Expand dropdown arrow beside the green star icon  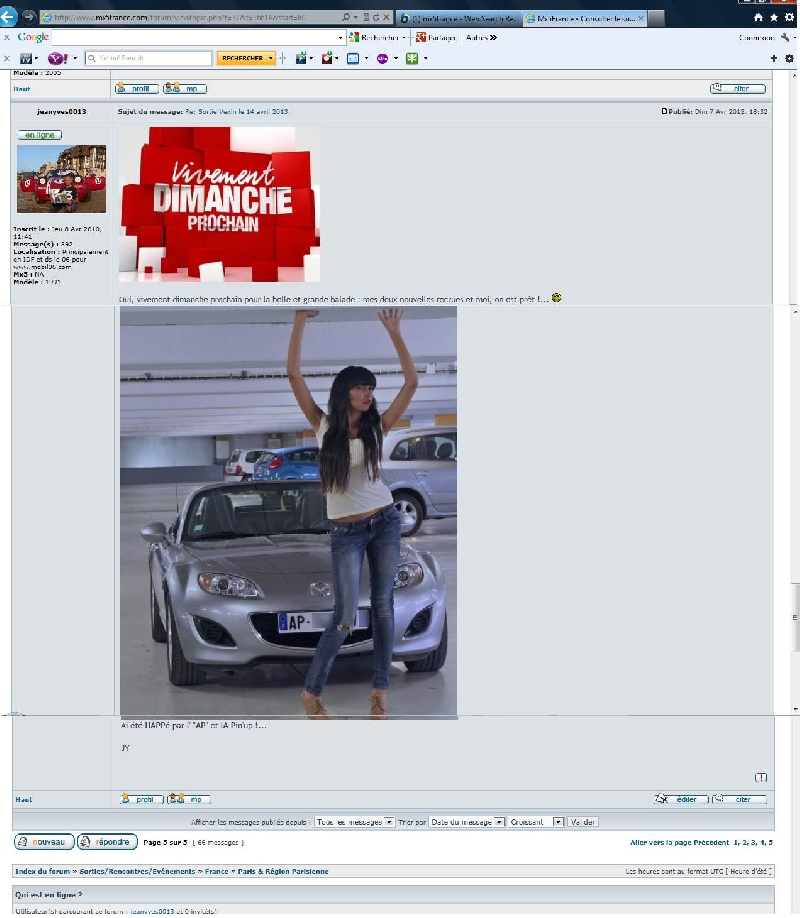pos(425,59)
